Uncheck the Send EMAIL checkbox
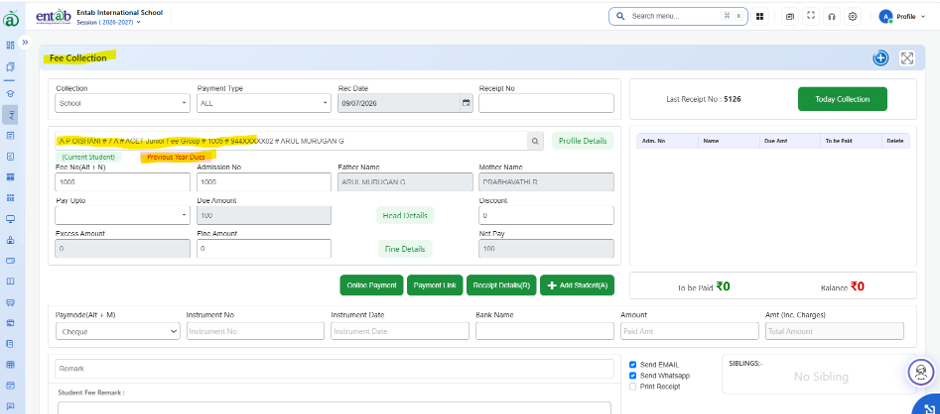 (x=632, y=364)
